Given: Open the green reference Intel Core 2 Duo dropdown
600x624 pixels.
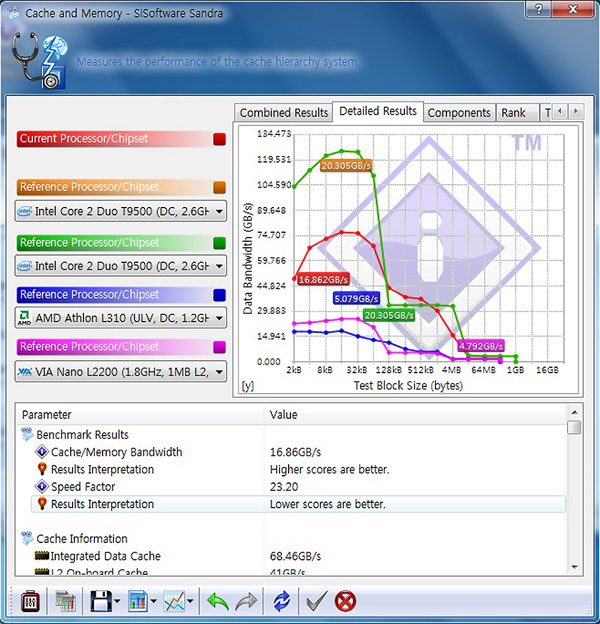Looking at the screenshot, I should point(121,266).
